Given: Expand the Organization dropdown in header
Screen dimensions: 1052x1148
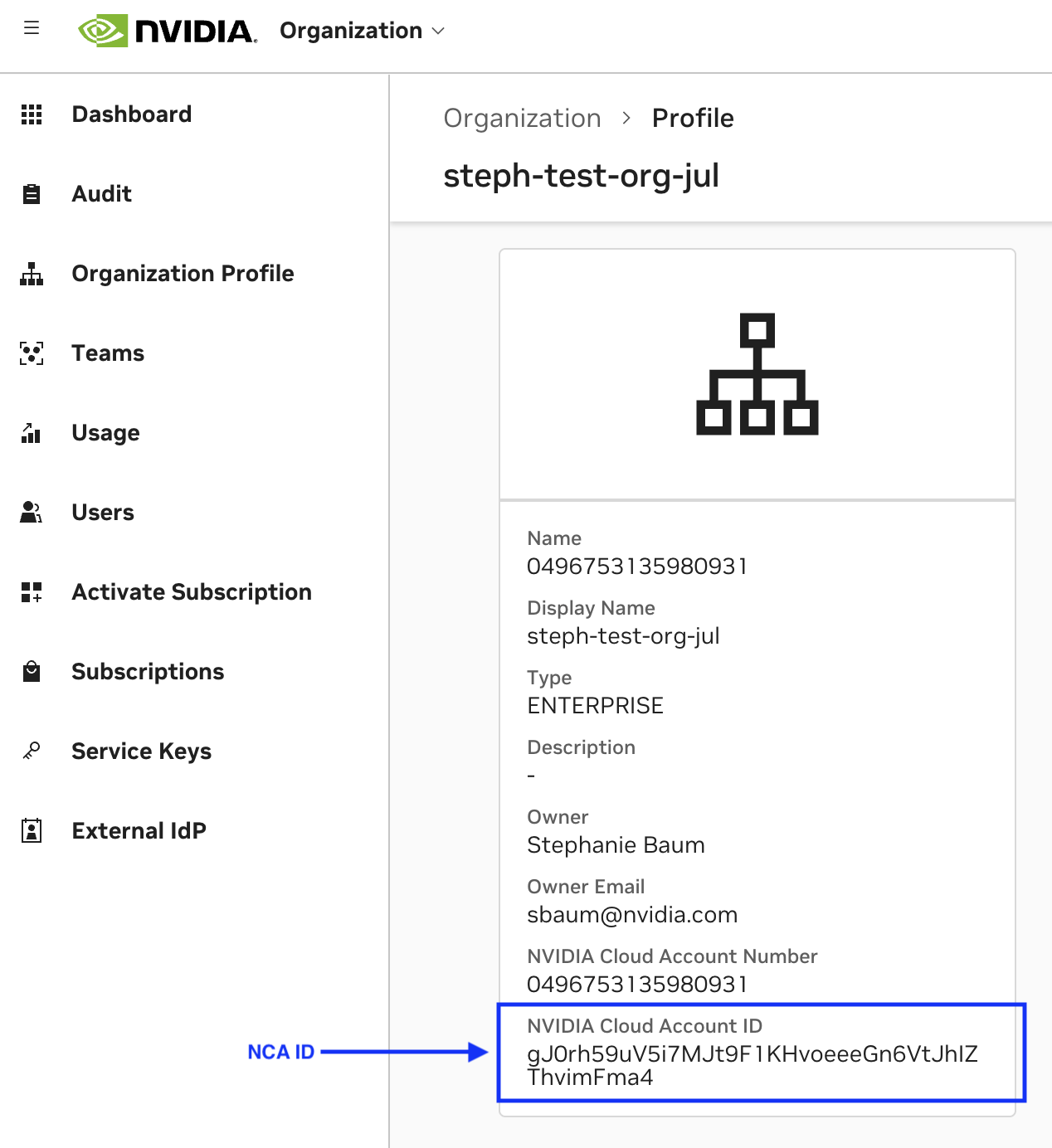Looking at the screenshot, I should (363, 31).
